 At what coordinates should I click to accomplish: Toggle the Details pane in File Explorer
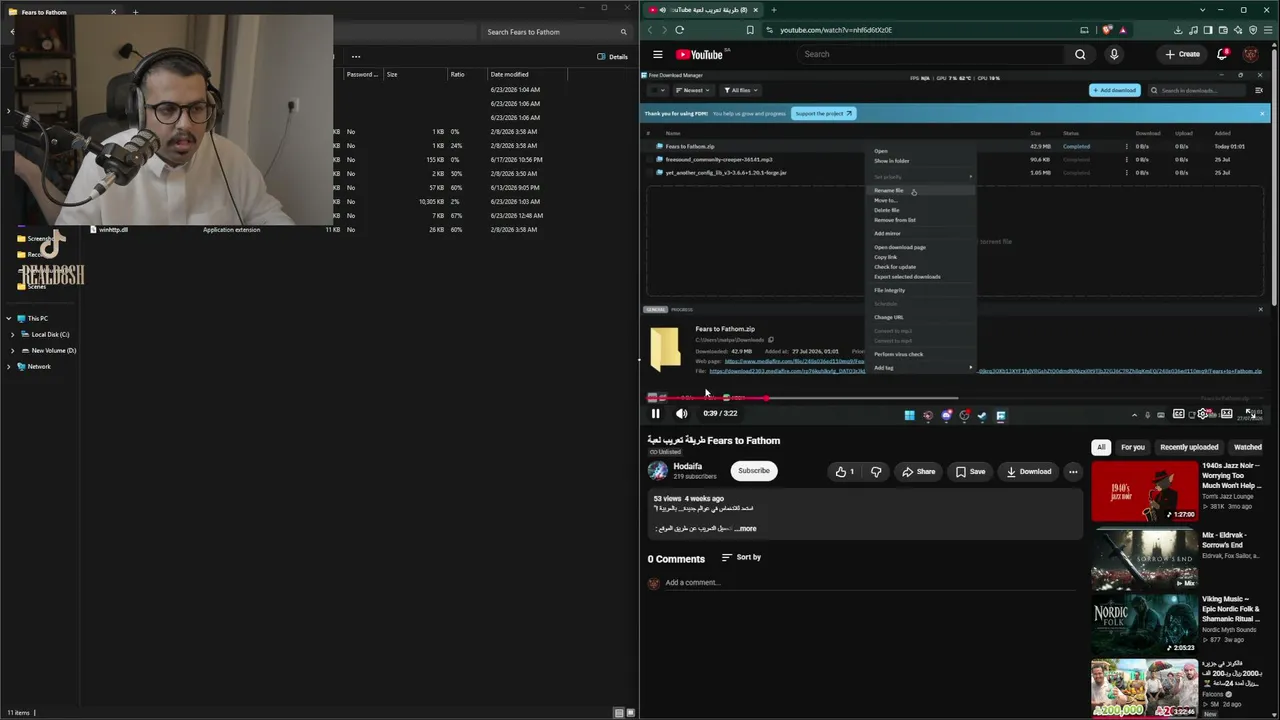click(612, 57)
